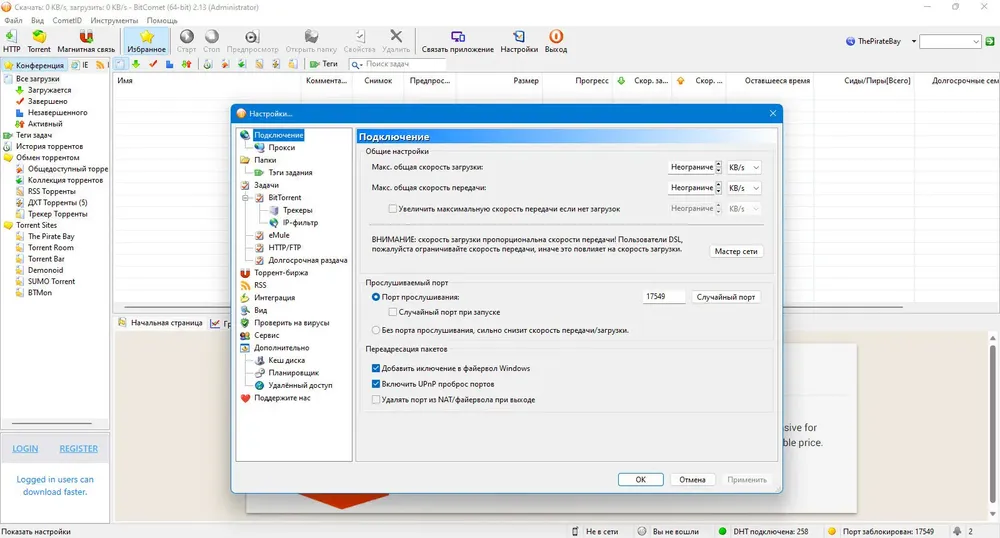
Task: Open the Инструменты menu
Action: pos(114,20)
